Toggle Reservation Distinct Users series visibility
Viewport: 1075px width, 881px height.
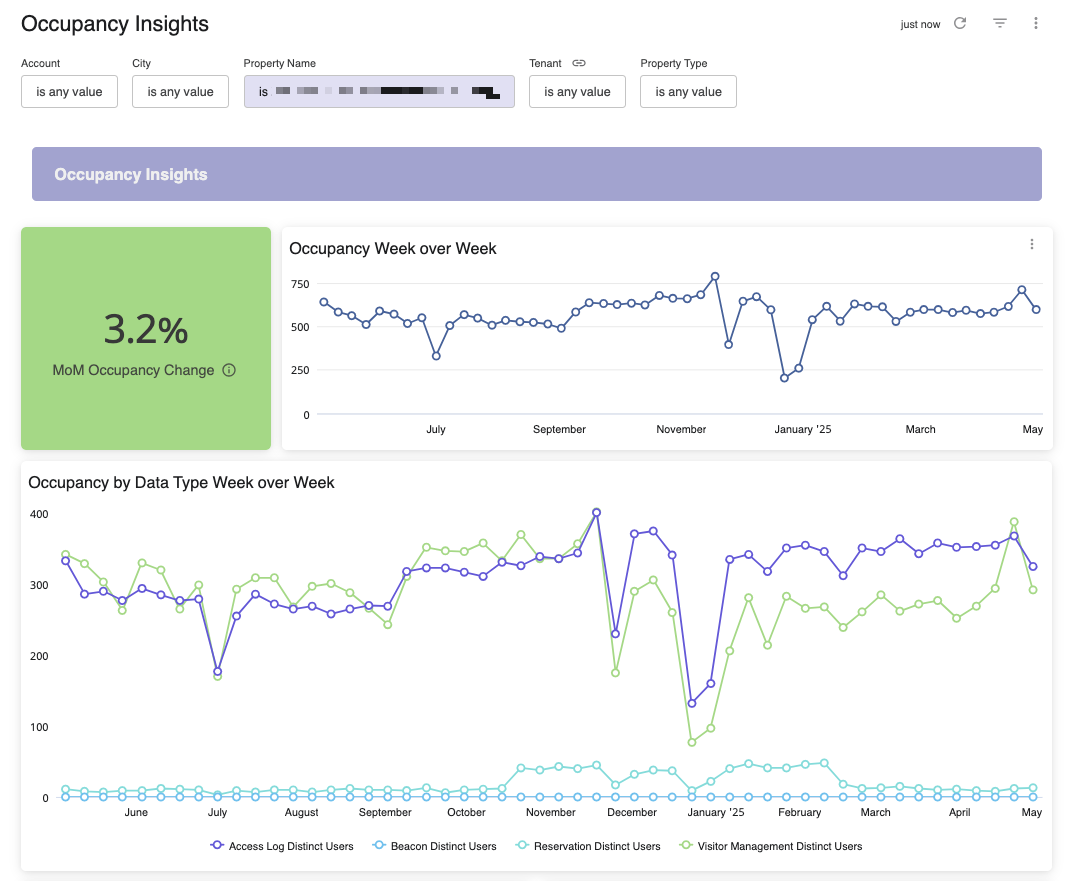tap(597, 846)
